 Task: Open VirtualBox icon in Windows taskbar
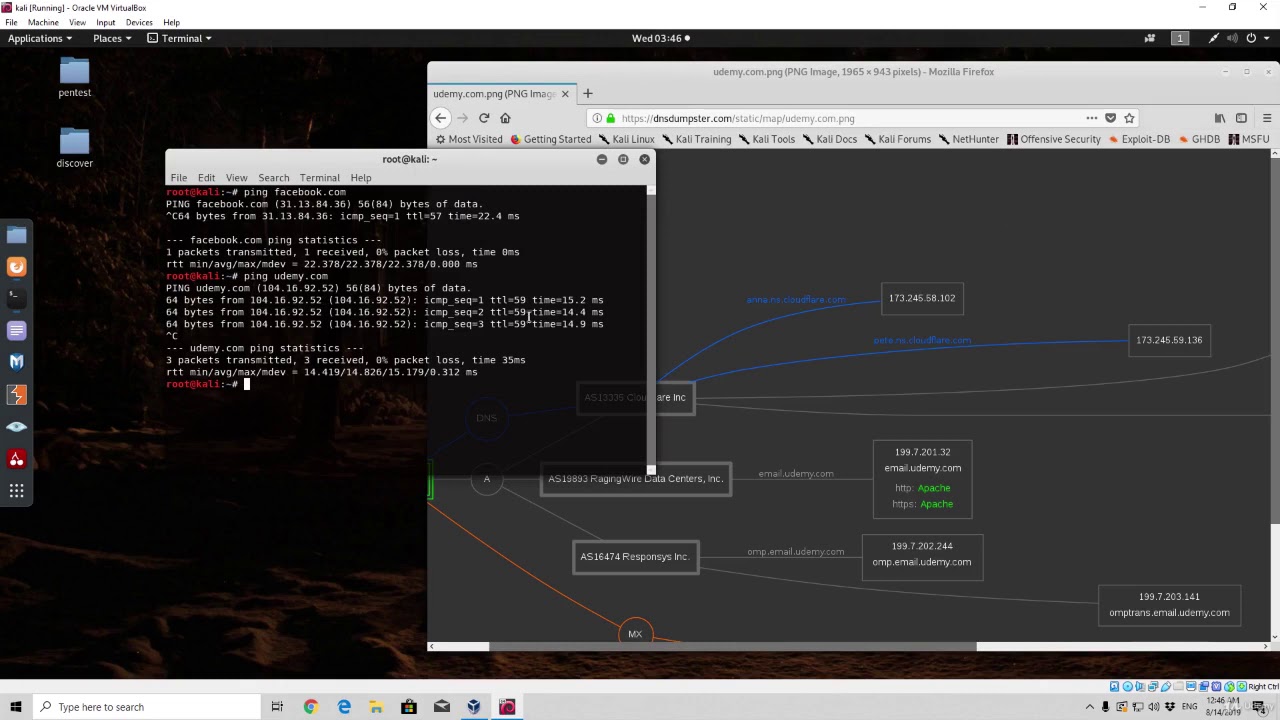(x=474, y=707)
